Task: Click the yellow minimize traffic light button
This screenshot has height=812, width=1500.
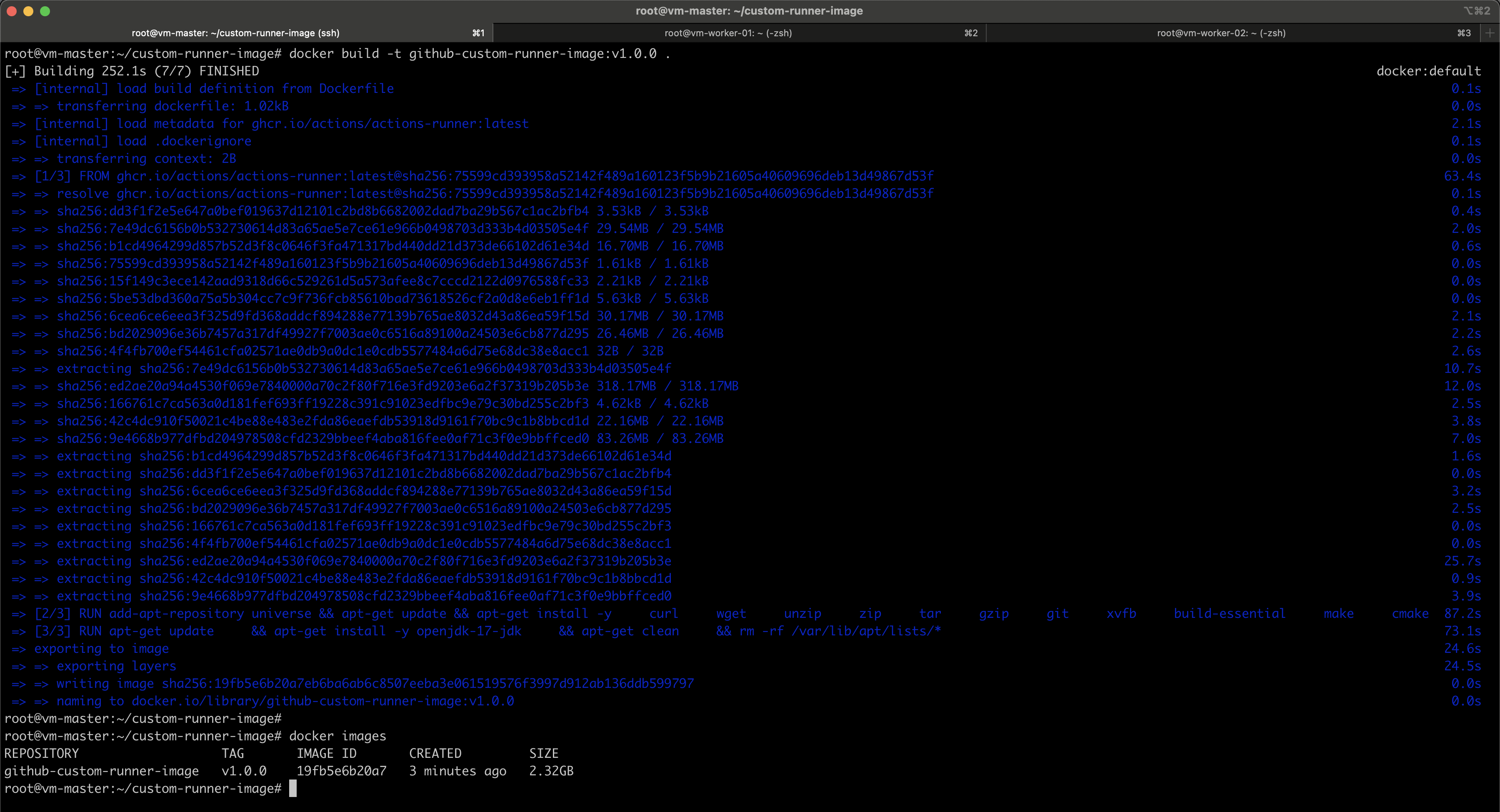Action: 28,11
